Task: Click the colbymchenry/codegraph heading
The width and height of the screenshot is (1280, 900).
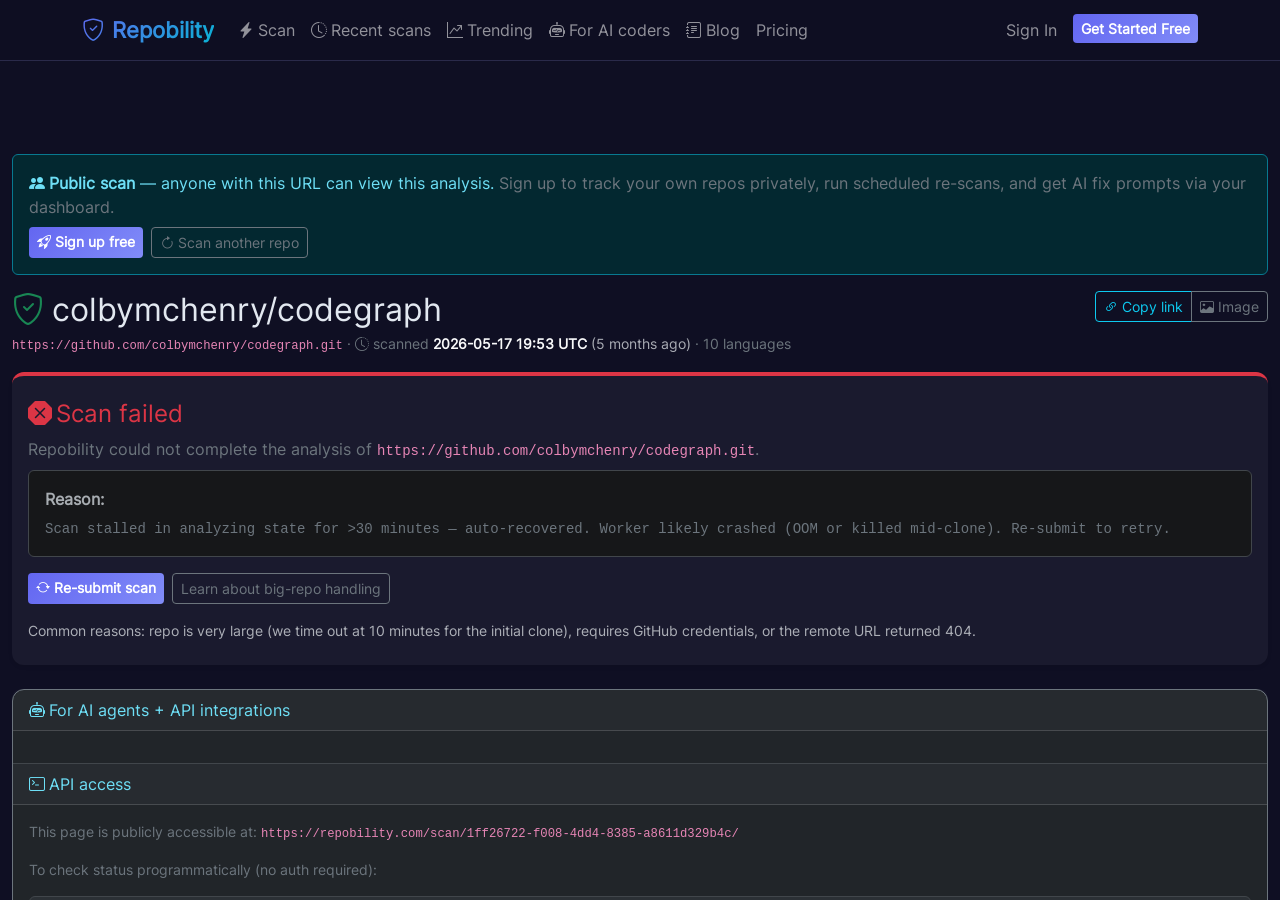Action: click(247, 309)
